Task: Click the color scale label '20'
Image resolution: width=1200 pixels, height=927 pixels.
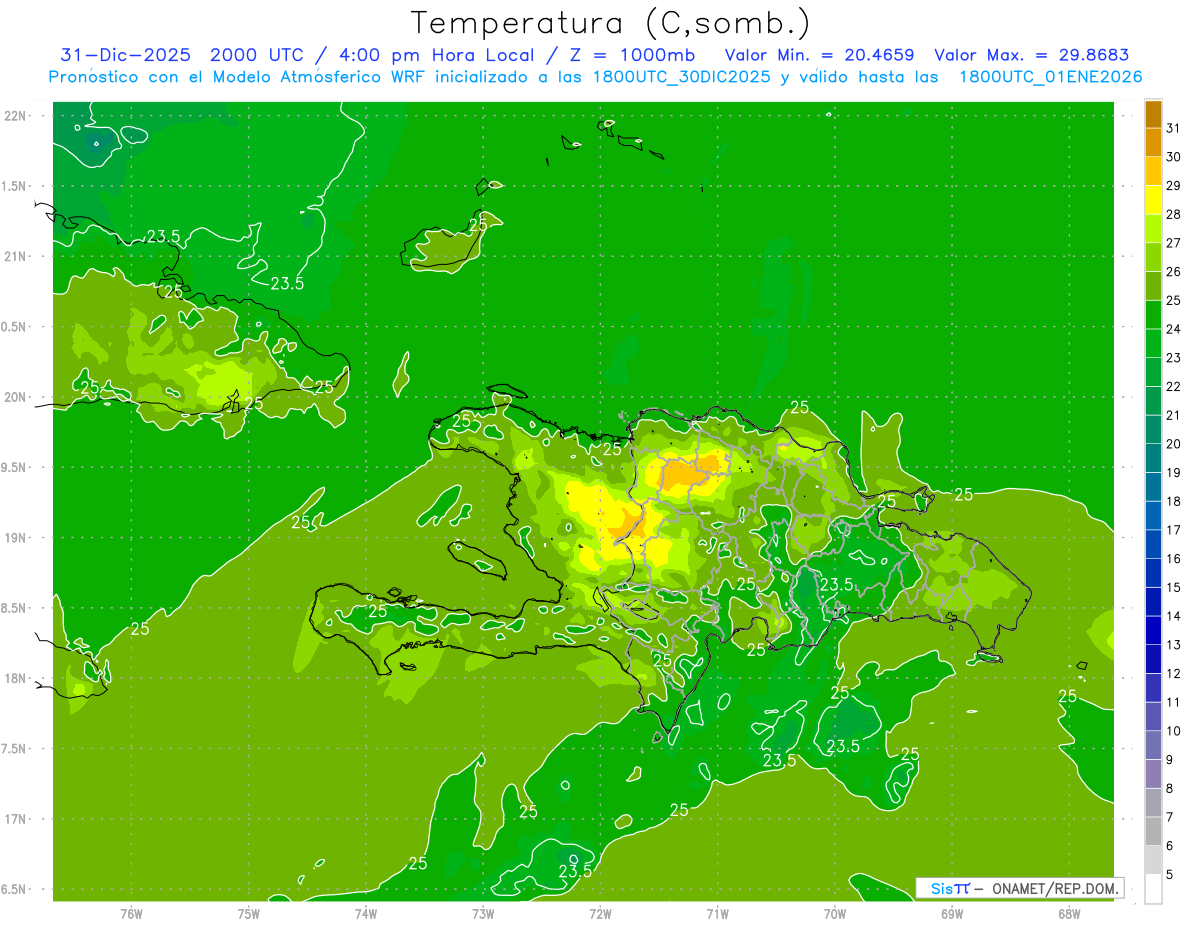Action: pos(1174,444)
